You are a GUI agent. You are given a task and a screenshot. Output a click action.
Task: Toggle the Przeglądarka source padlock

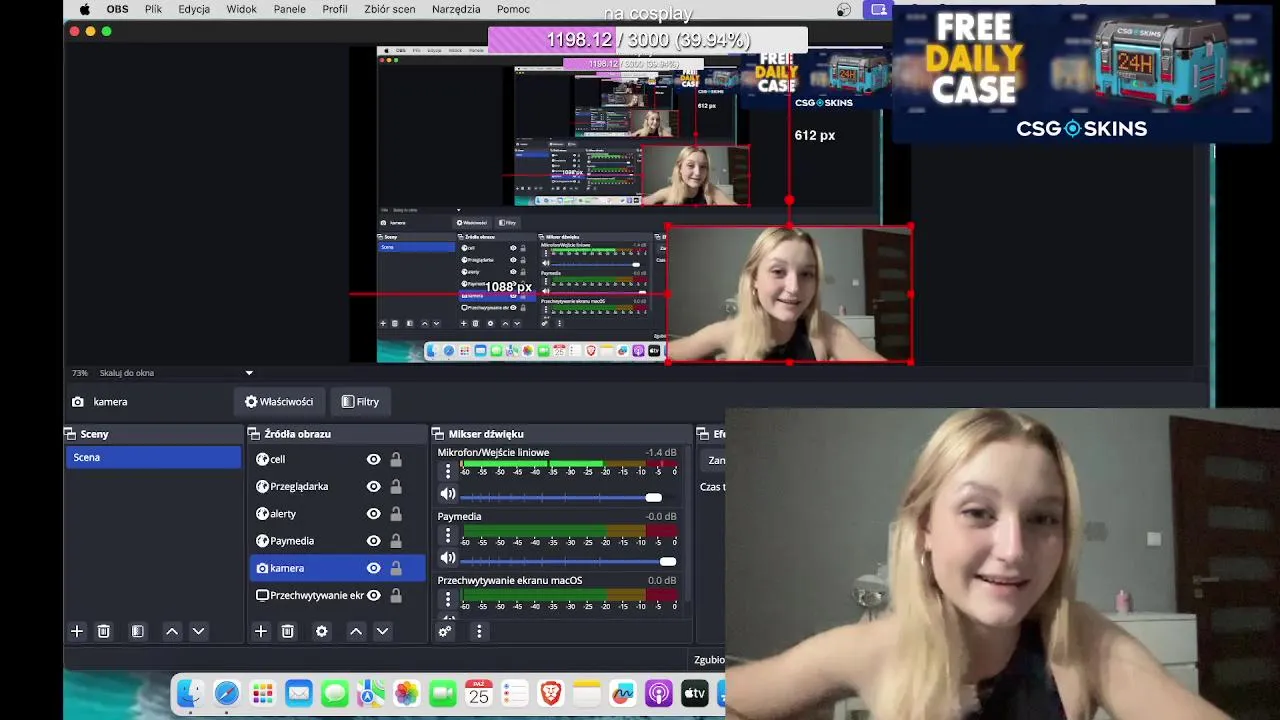coord(396,486)
